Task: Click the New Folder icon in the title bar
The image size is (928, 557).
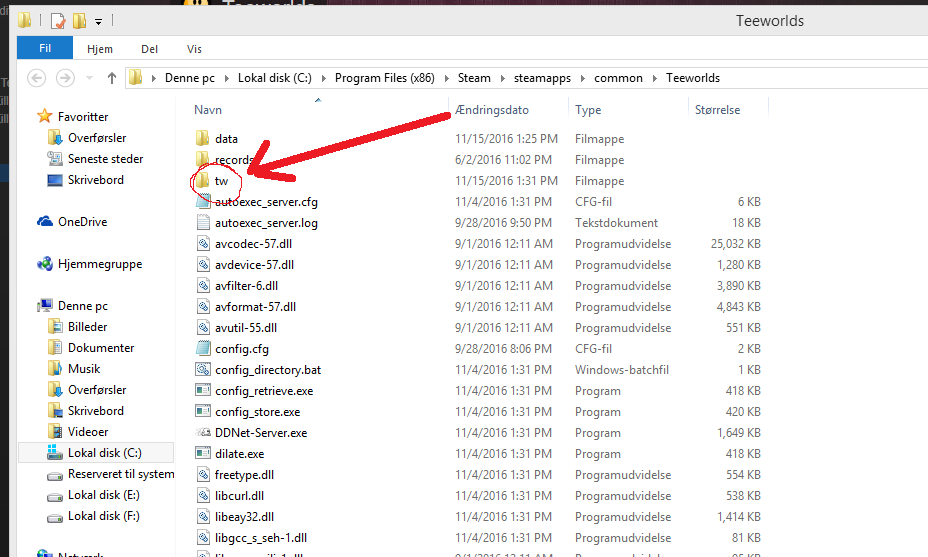Action: (x=79, y=20)
